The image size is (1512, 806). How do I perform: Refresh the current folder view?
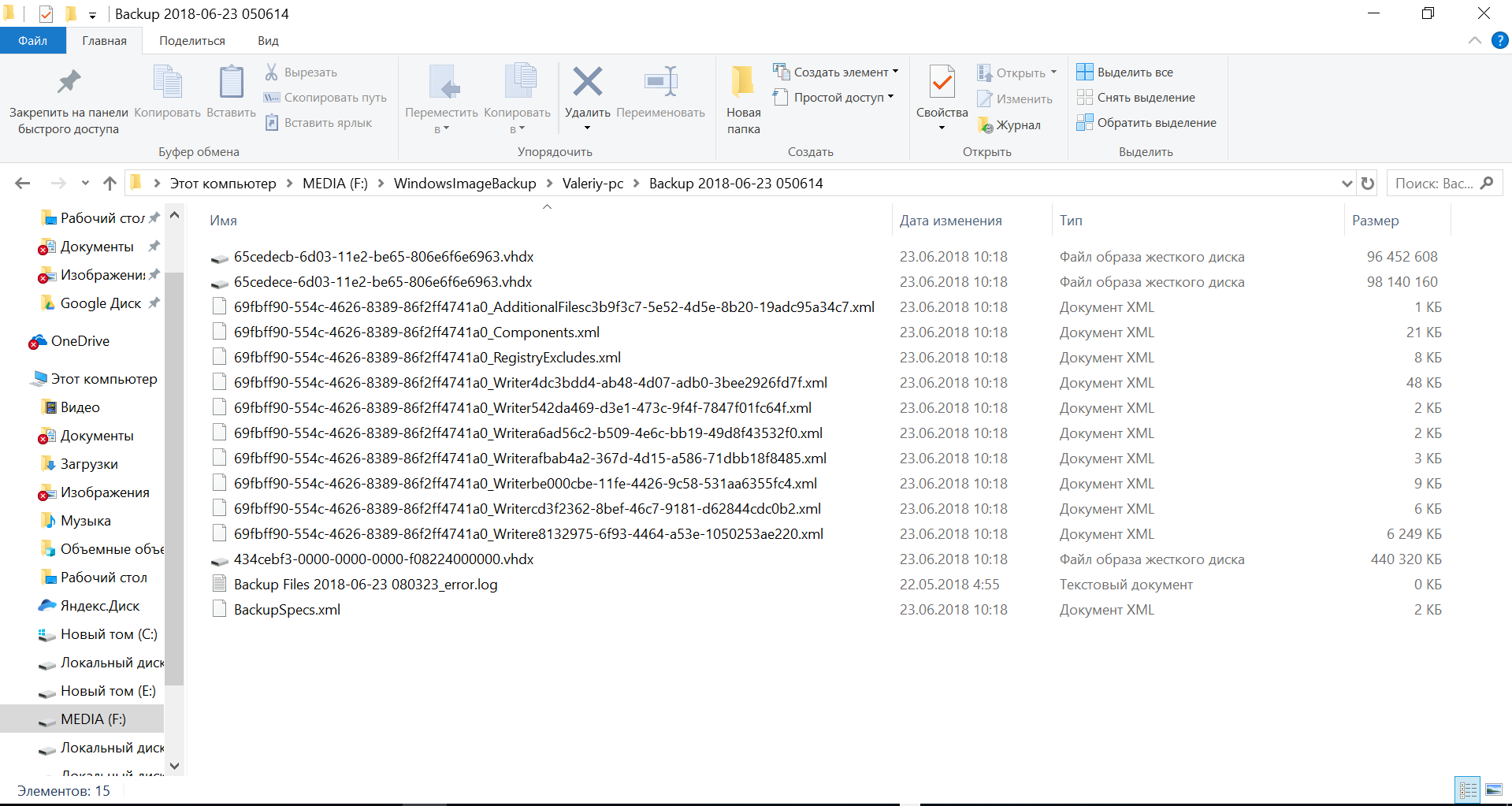[x=1368, y=184]
